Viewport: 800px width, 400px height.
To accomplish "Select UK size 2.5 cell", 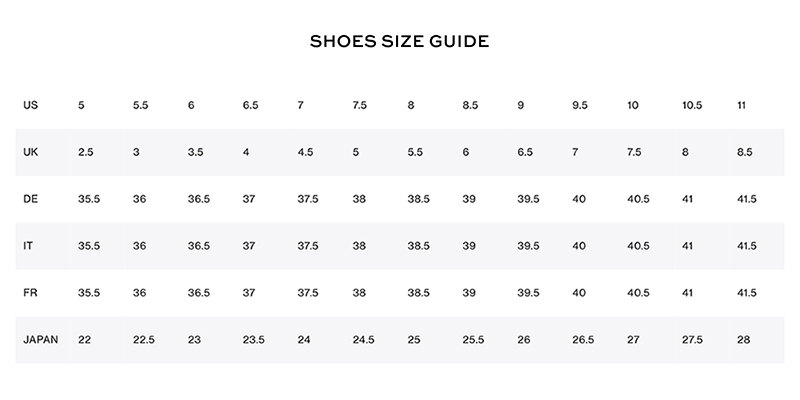I will (x=86, y=152).
